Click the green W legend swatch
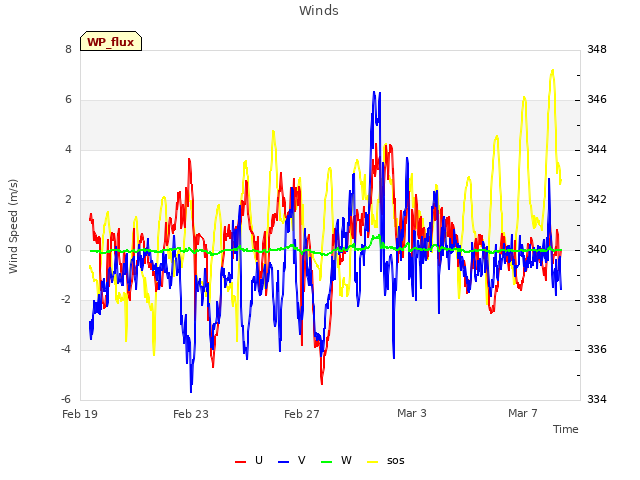Image resolution: width=640 pixels, height=480 pixels. coord(327,462)
